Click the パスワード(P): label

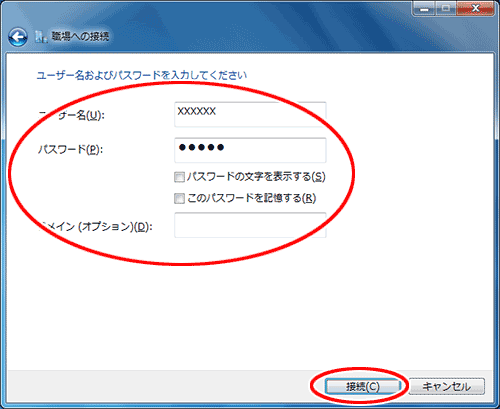click(x=71, y=149)
